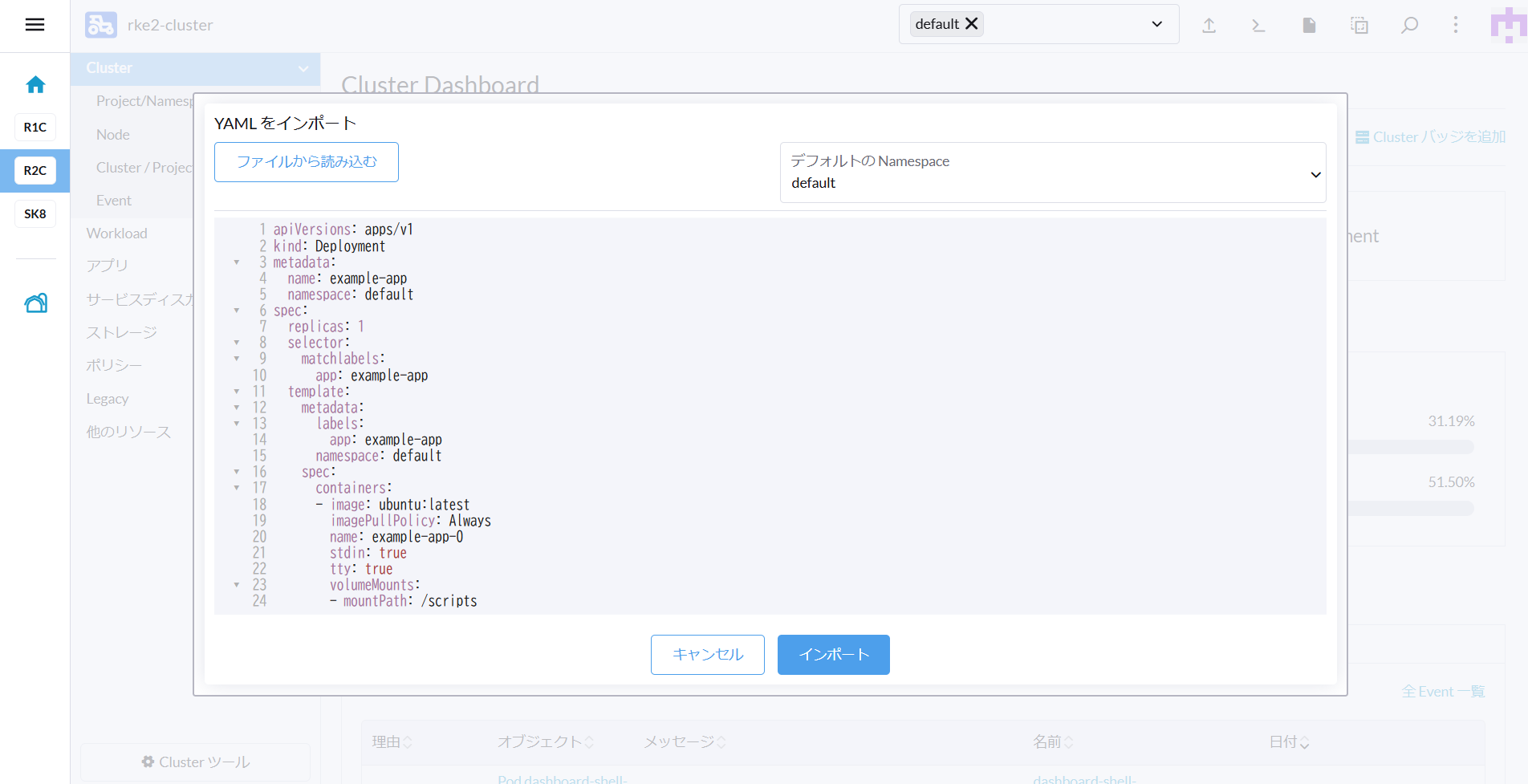Open the アプリ menu section
Viewport: 1528px width, 784px height.
tap(108, 266)
